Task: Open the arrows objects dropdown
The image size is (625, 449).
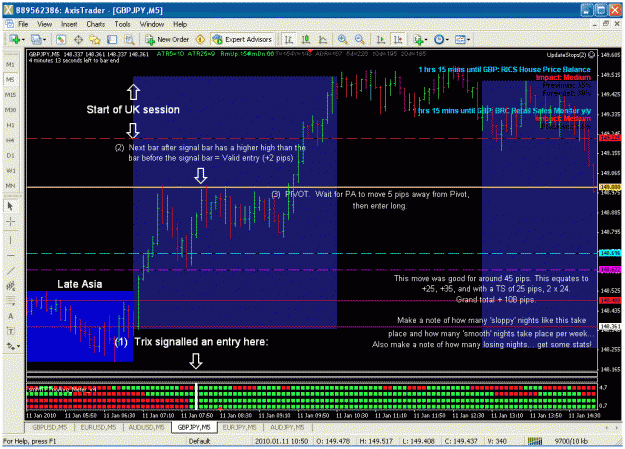Action: pyautogui.click(x=12, y=346)
